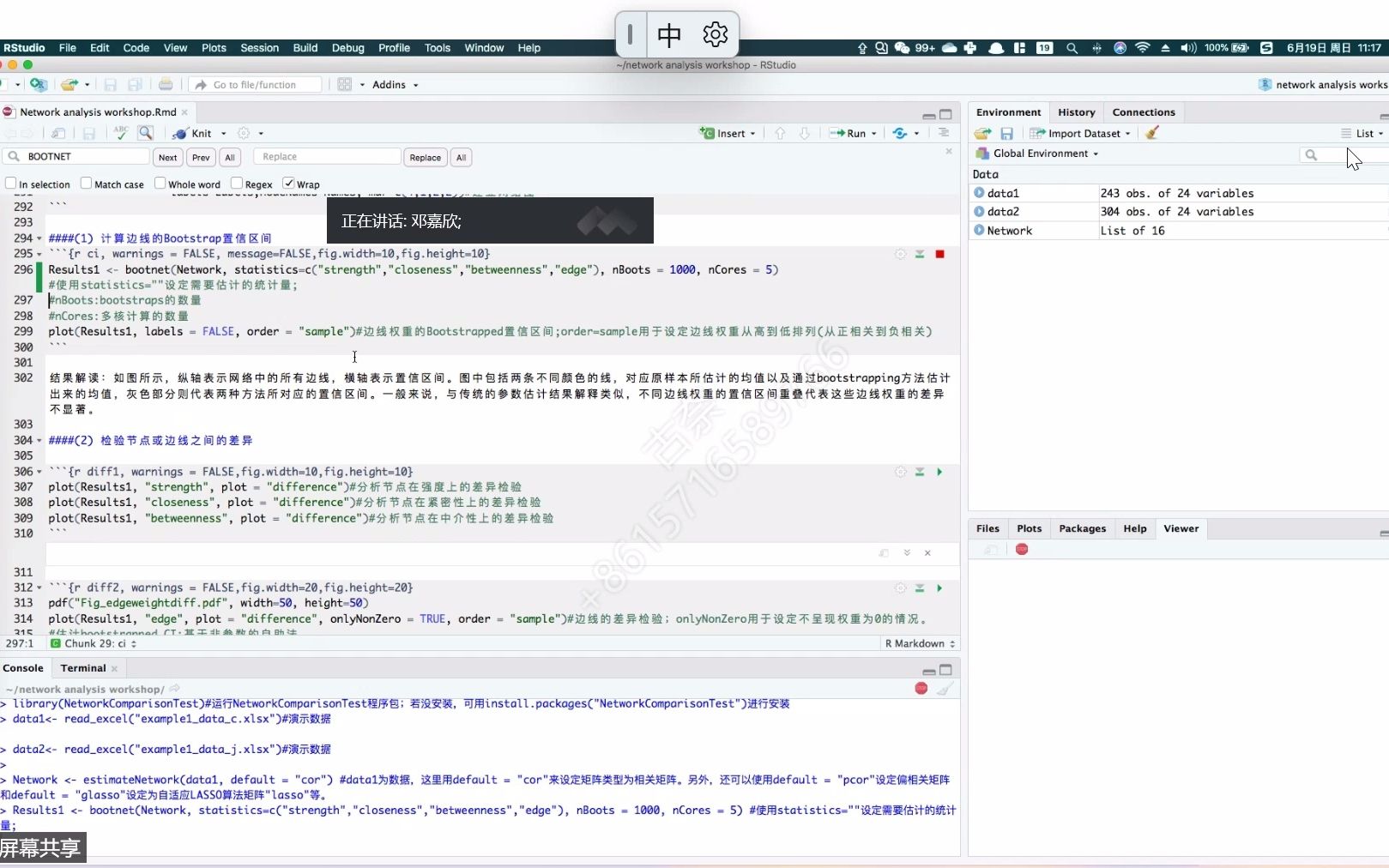This screenshot has height=868, width=1389.
Task: Open the Profile menu
Action: [x=394, y=48]
